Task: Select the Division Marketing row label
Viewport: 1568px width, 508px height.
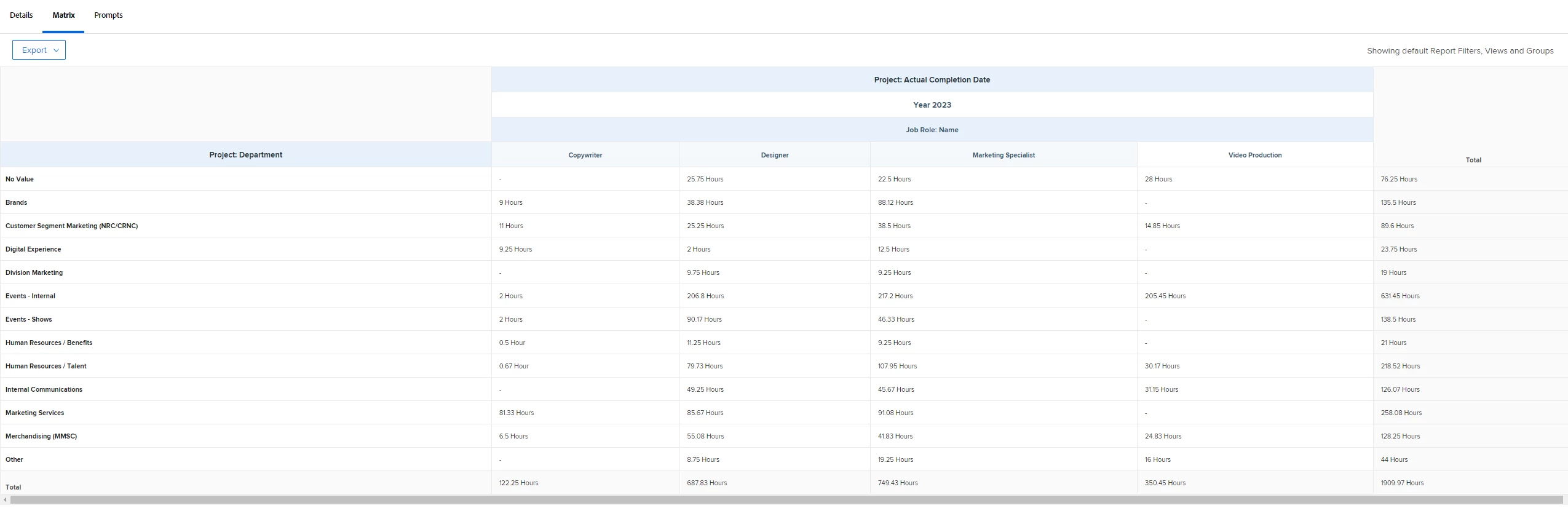Action: pos(34,272)
